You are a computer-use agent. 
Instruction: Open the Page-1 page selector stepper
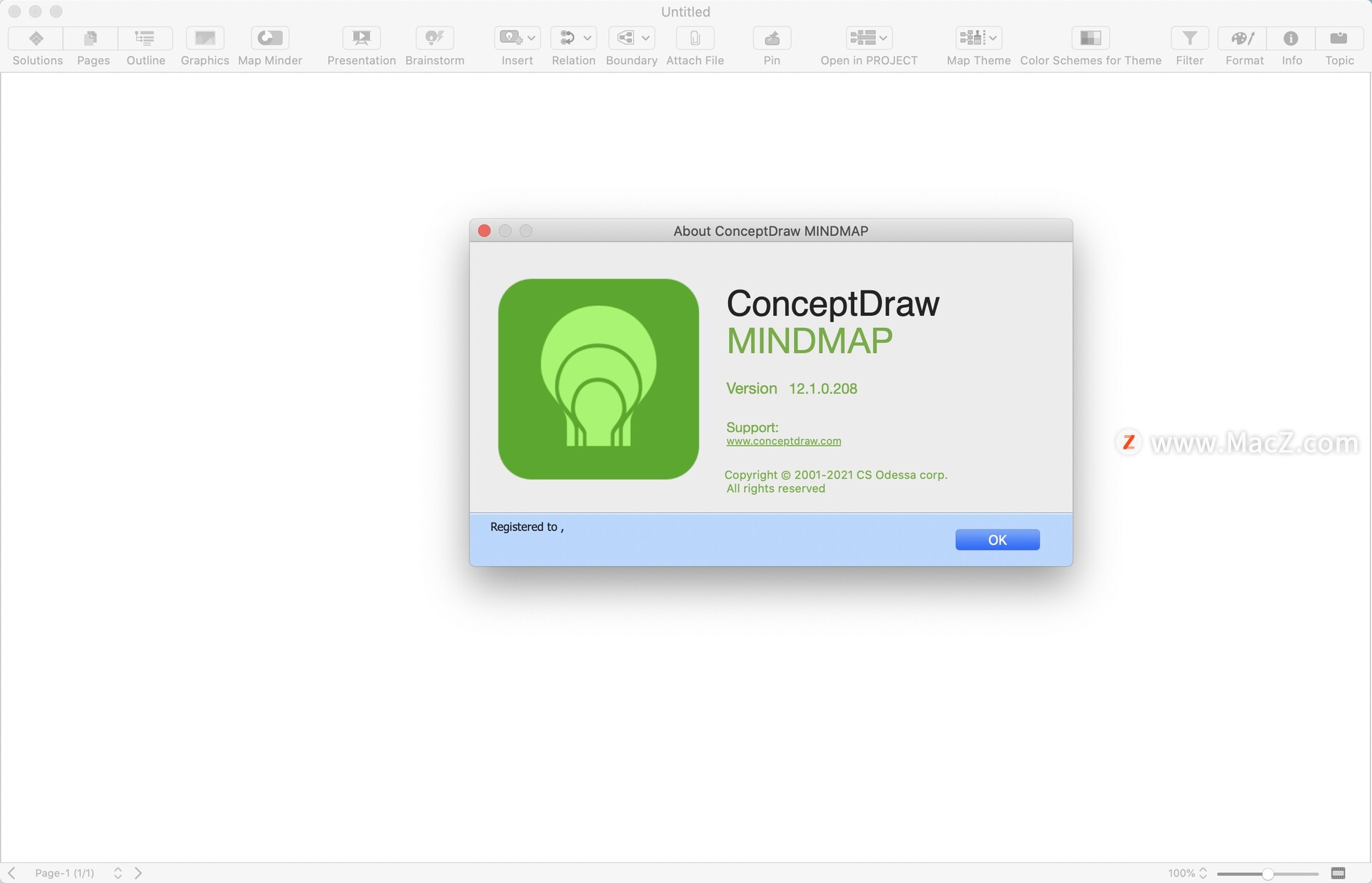pyautogui.click(x=118, y=873)
